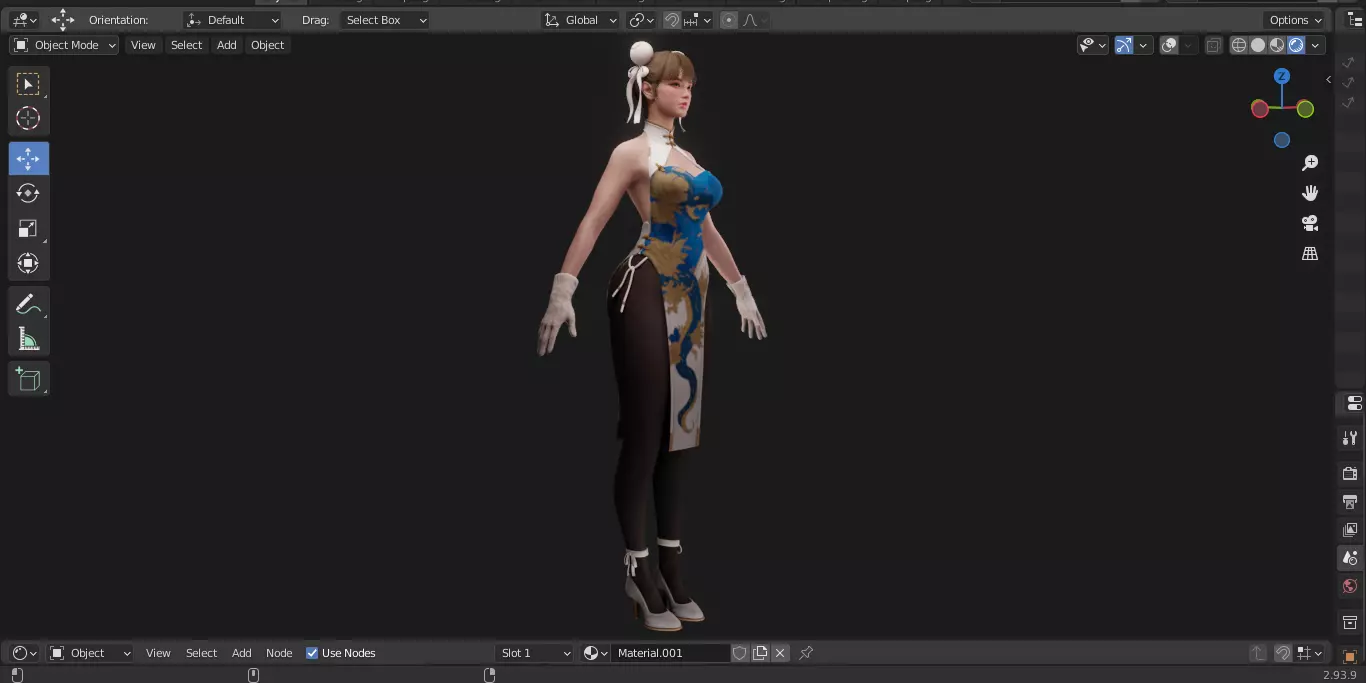Choose the Rotate tool
Viewport: 1366px width, 683px height.
pyautogui.click(x=28, y=193)
